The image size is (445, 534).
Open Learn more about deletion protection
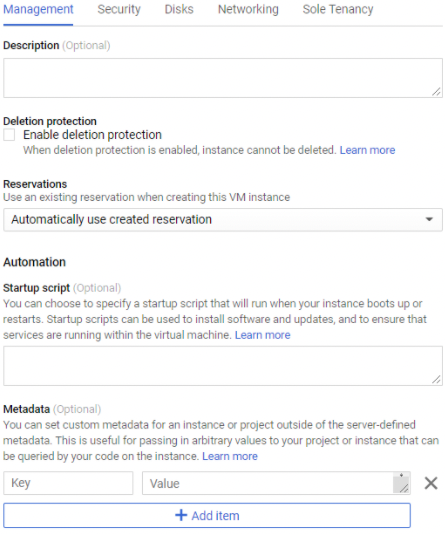pyautogui.click(x=367, y=150)
